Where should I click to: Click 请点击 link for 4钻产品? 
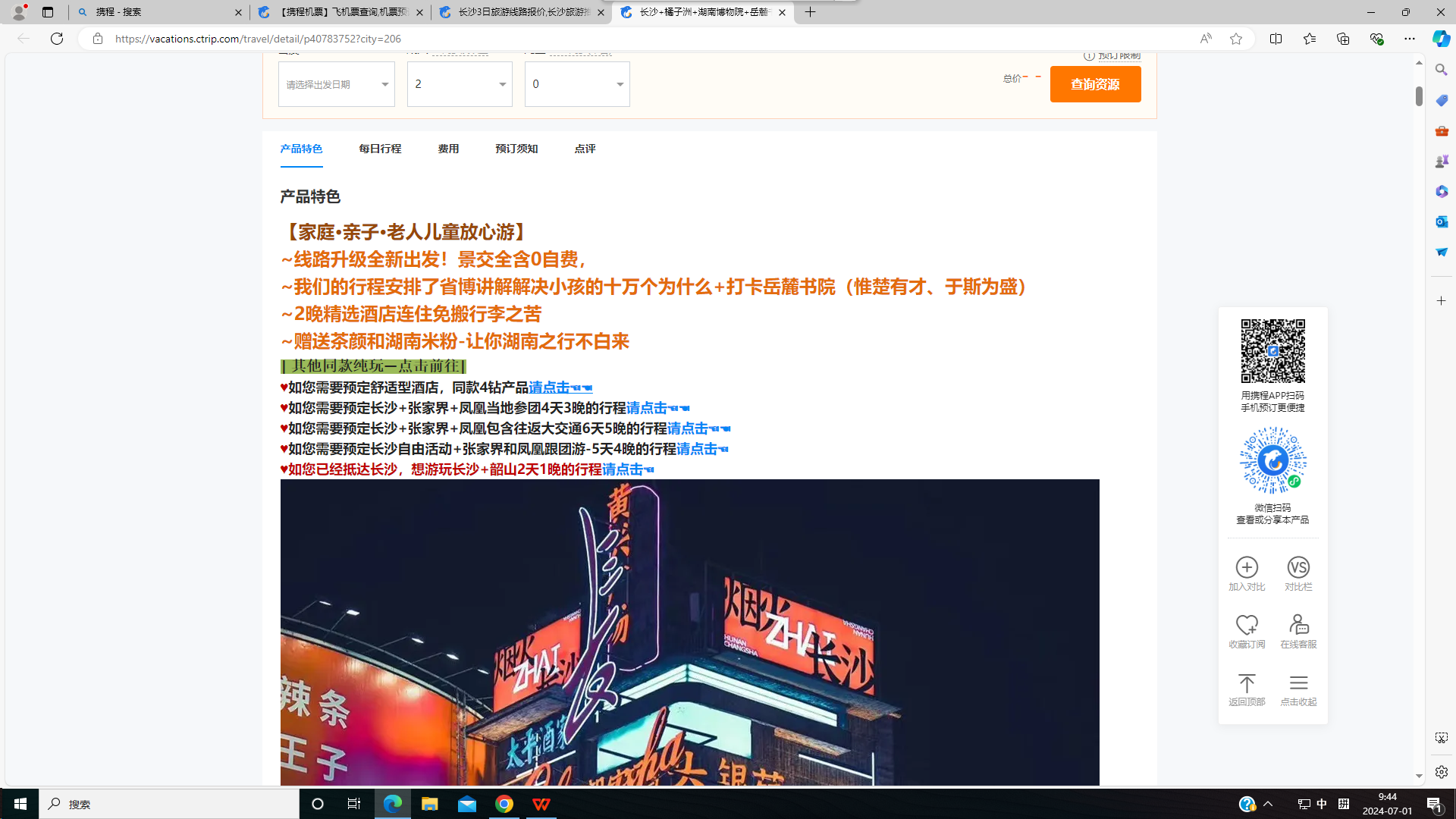click(x=549, y=388)
